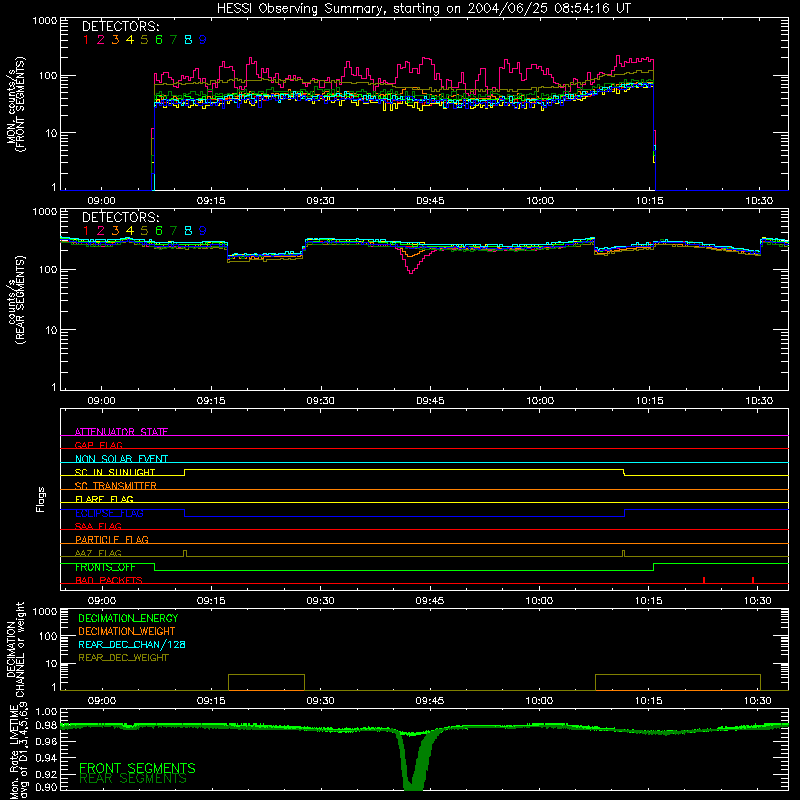This screenshot has height=800, width=800.
Task: Click 10:30 time label under Flags plot
Action: [x=758, y=601]
